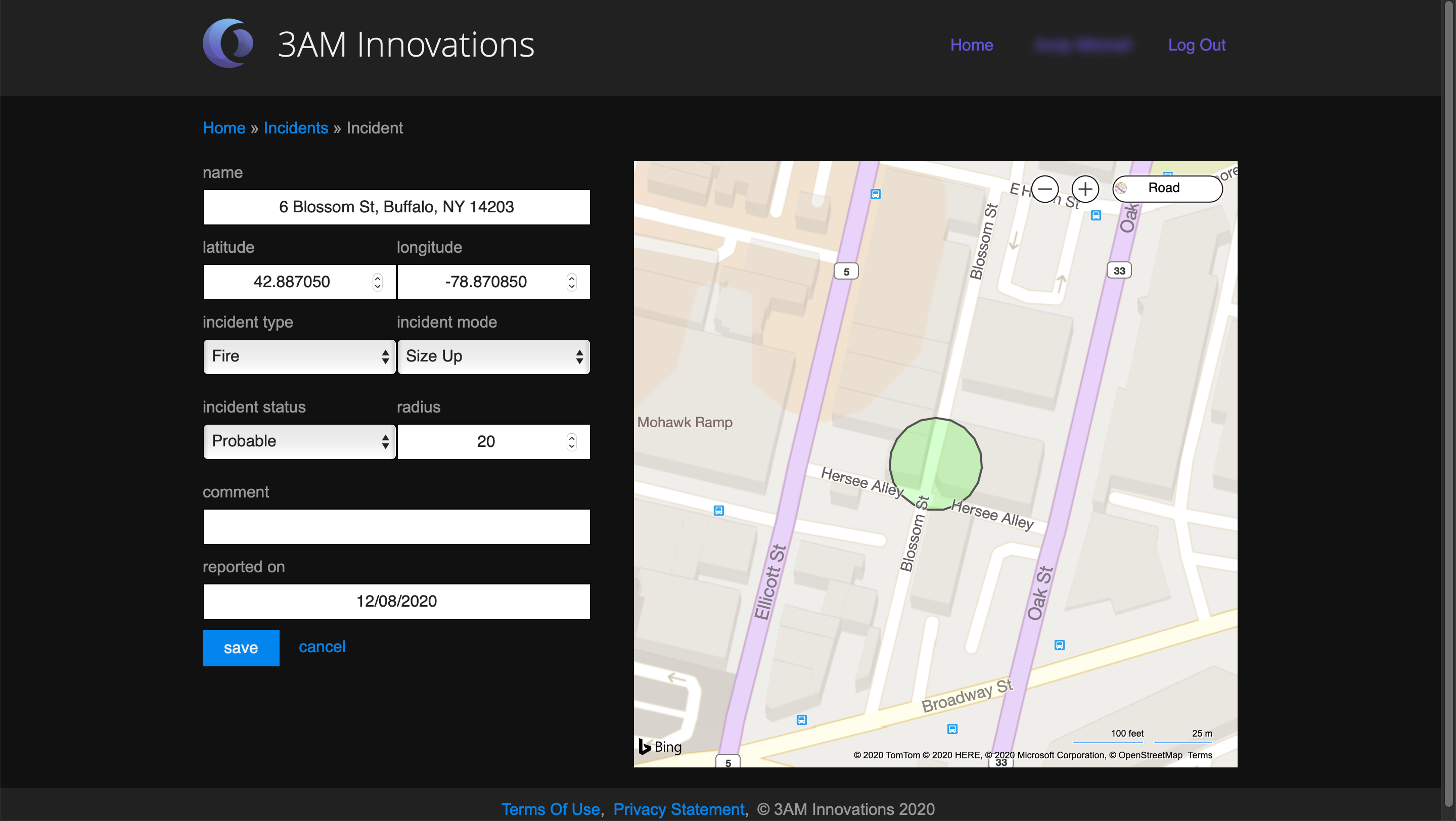Viewport: 1456px width, 821px height.
Task: Click into the empty comment field
Action: click(396, 527)
